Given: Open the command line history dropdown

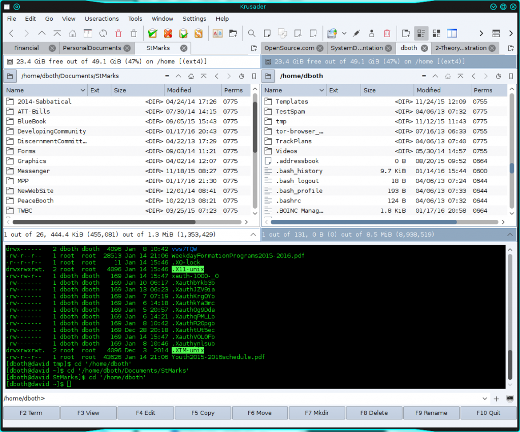Looking at the screenshot, I should [484, 398].
